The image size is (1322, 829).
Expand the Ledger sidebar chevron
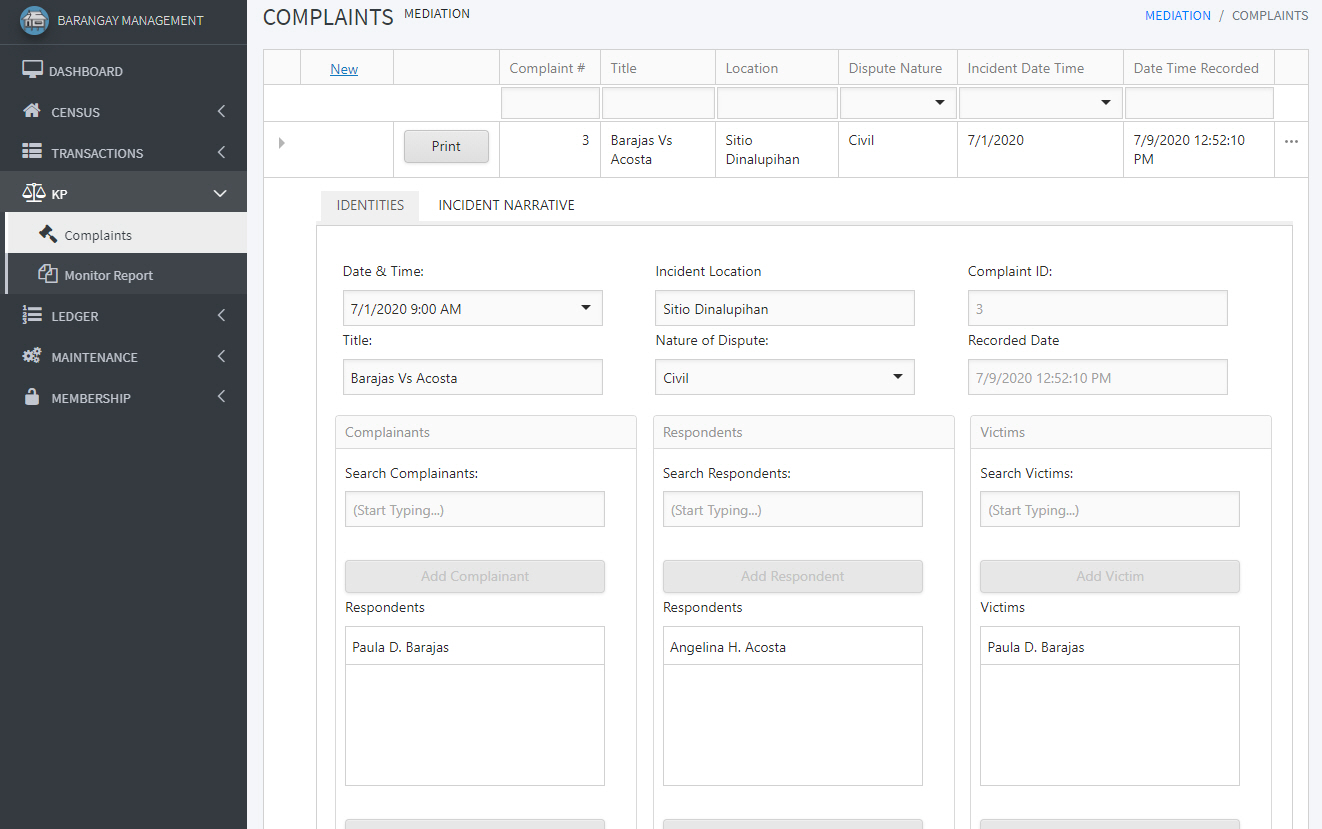tap(221, 315)
